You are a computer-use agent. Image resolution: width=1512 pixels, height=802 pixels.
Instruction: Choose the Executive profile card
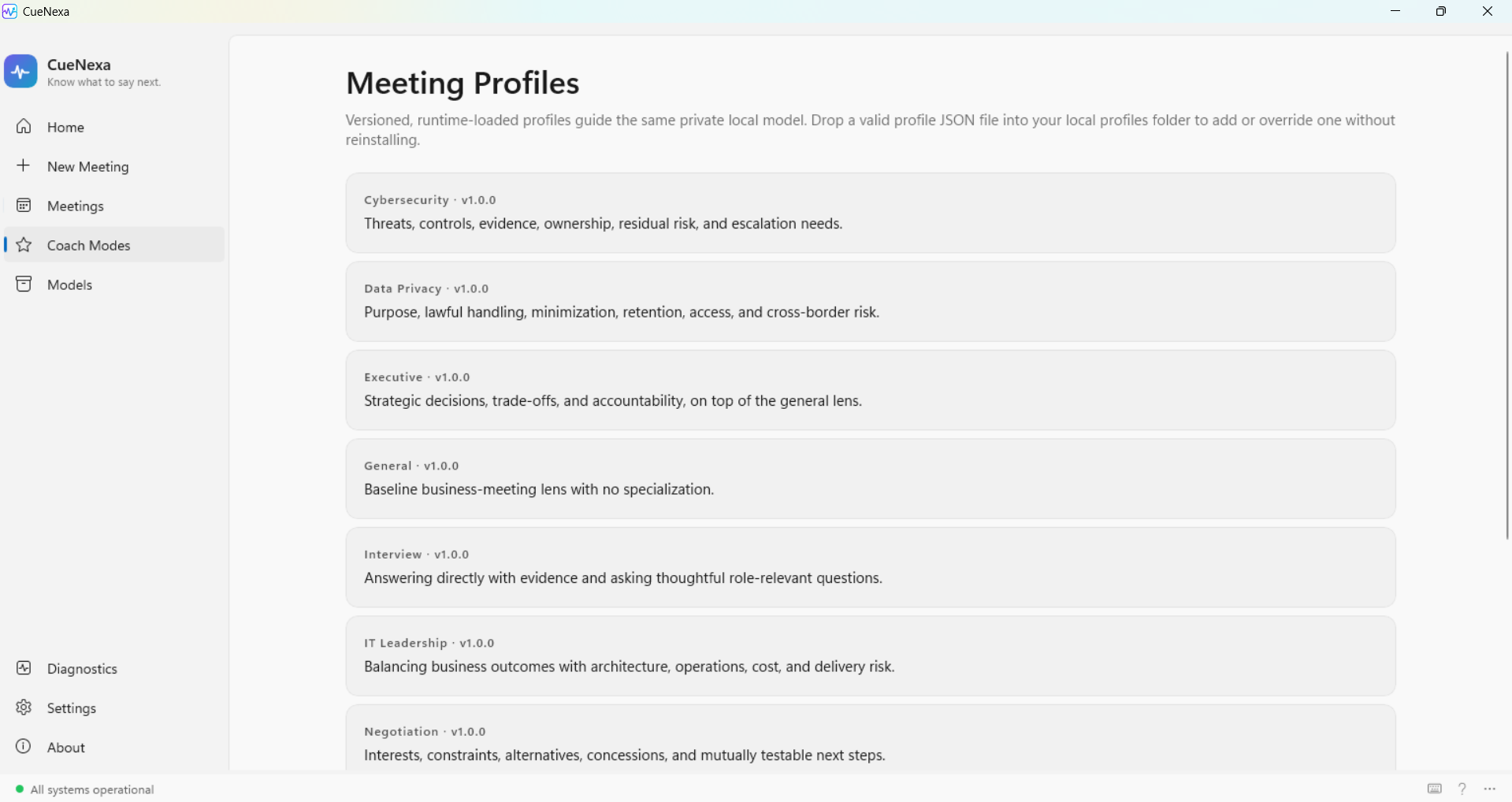pos(871,390)
